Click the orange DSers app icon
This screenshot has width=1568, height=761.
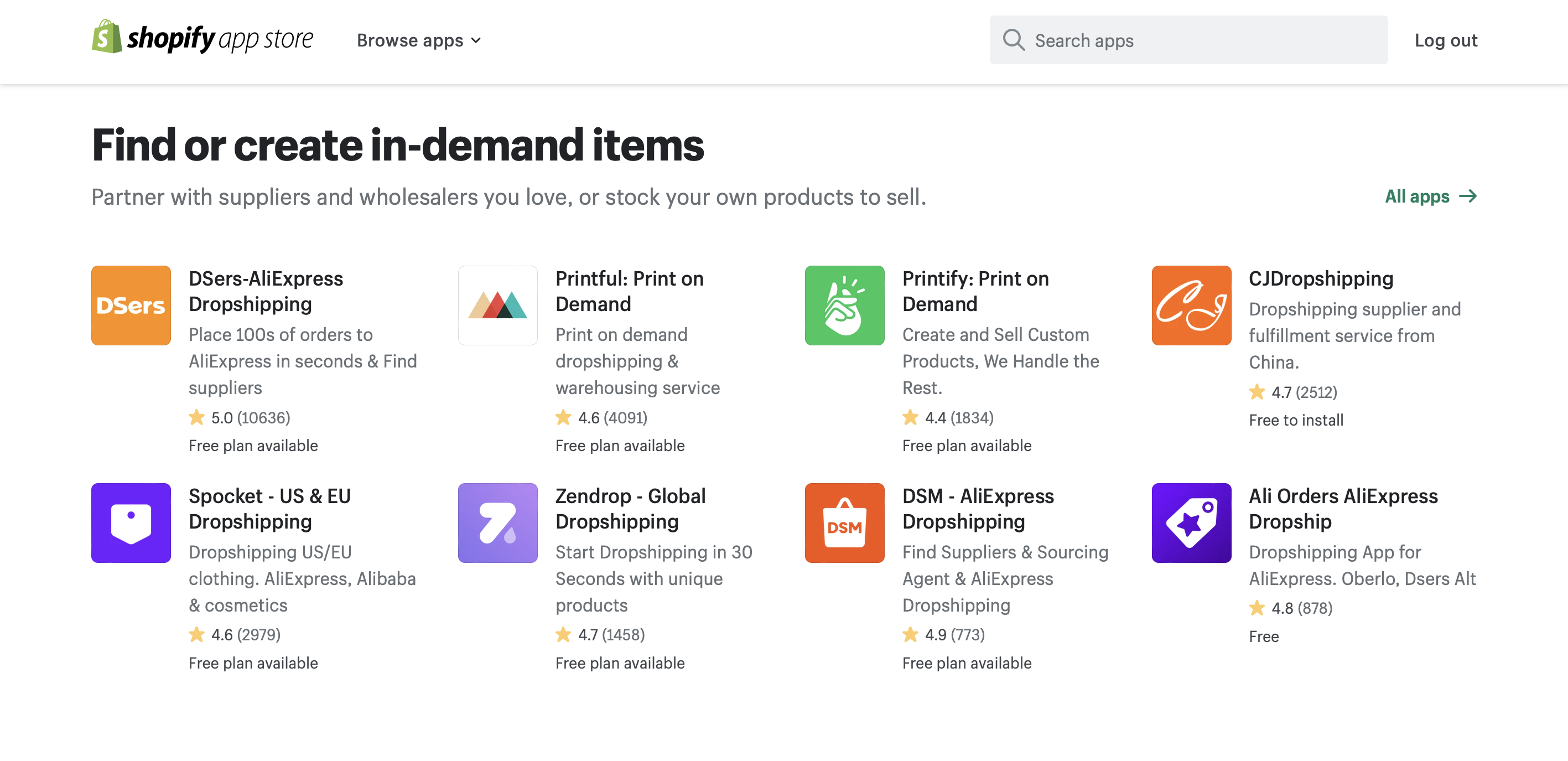click(131, 305)
